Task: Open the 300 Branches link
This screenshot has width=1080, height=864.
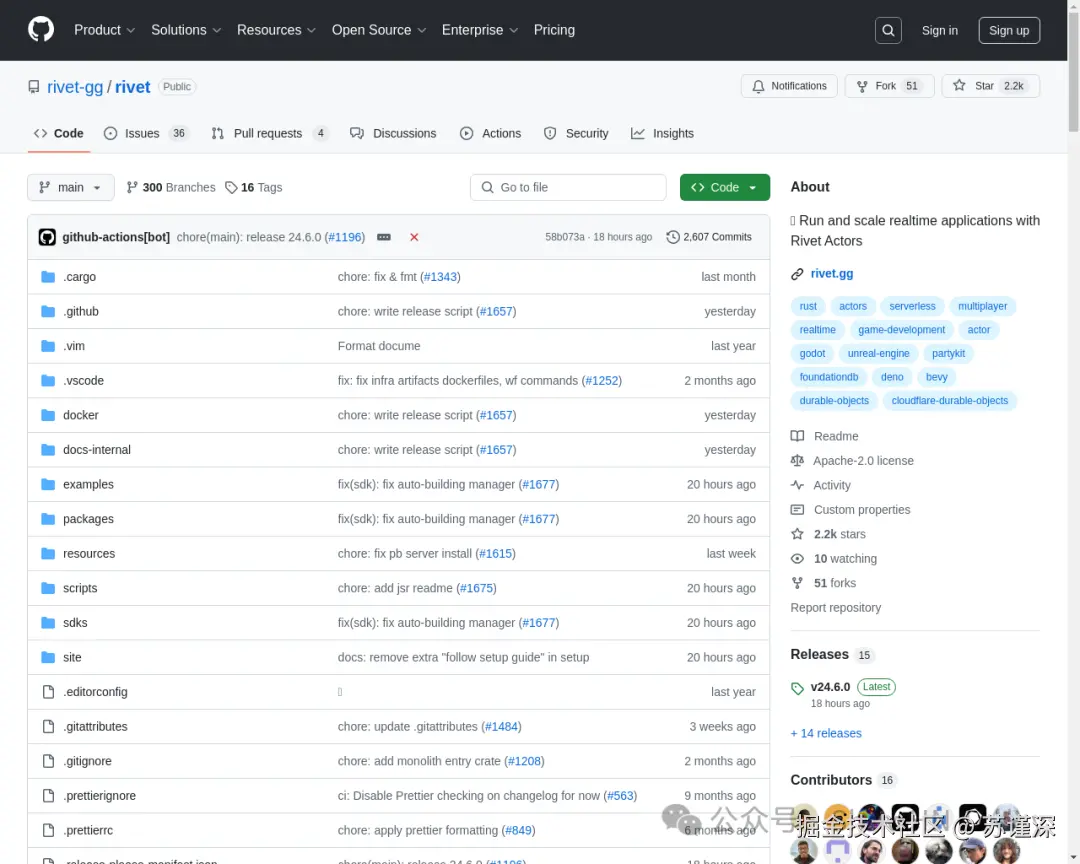Action: point(171,187)
